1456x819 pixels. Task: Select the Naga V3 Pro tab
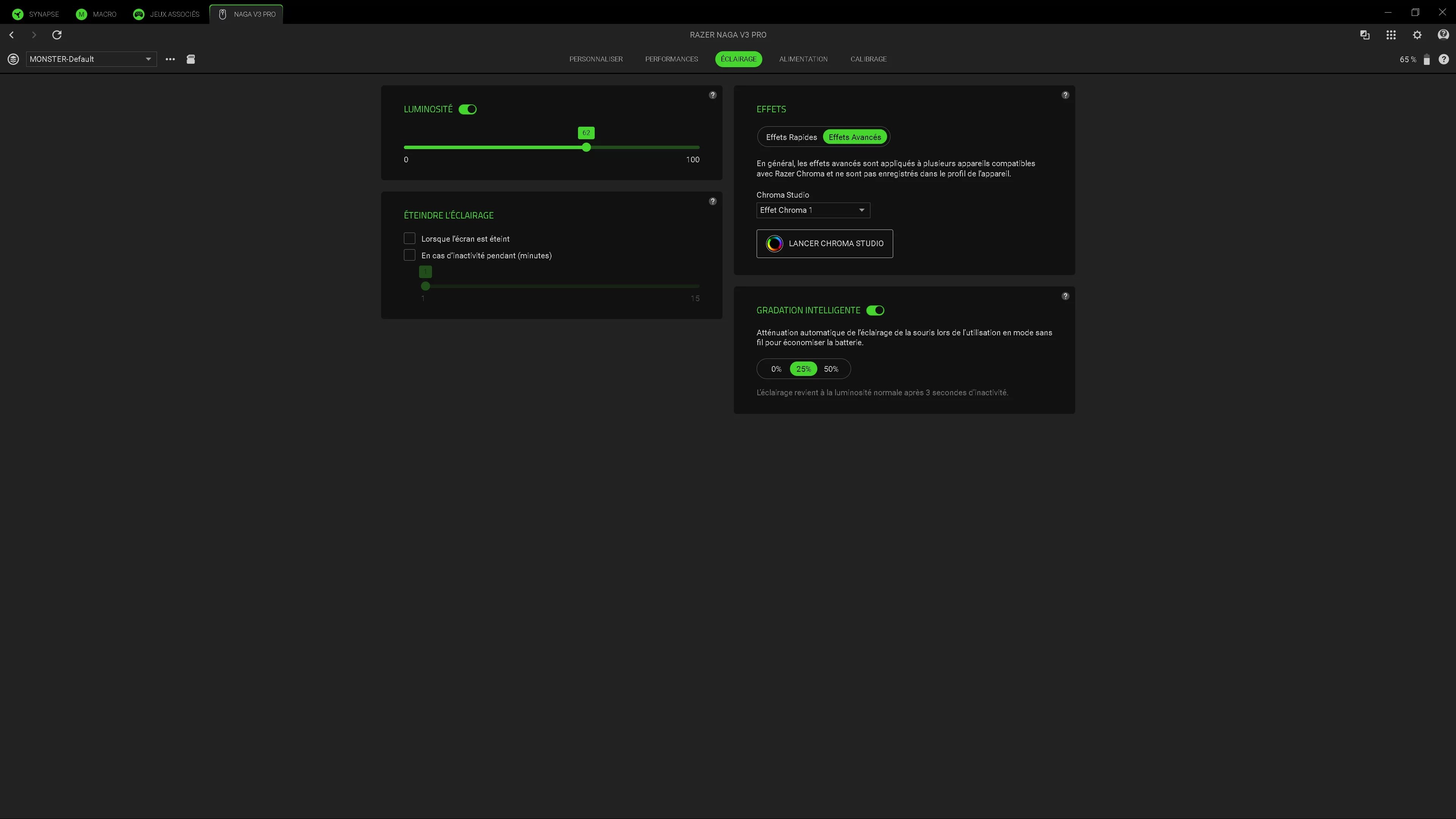coord(247,14)
